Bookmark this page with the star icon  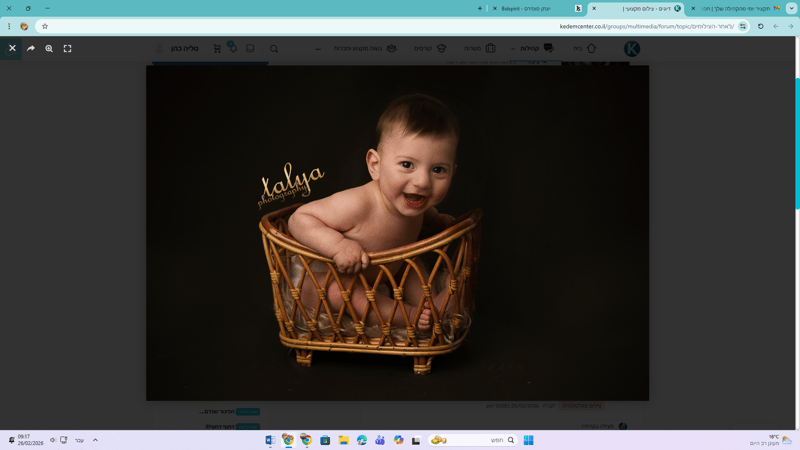click(45, 26)
